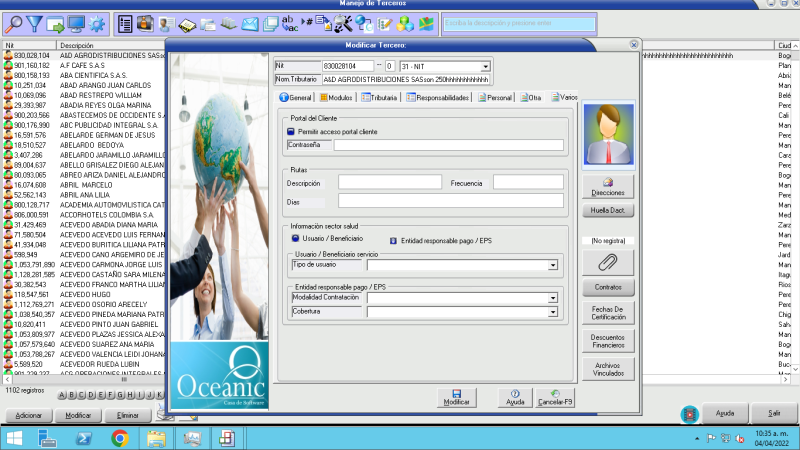This screenshot has height=450, width=800.
Task: Filter list by letter A button
Action: coord(62,395)
